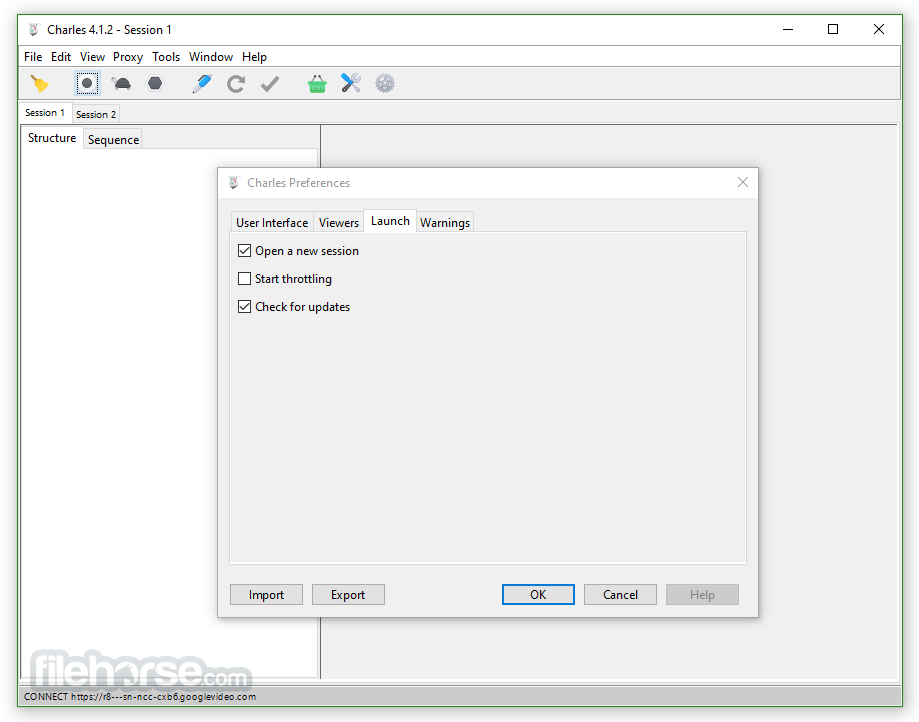Screen dimensions: 919x722
Task: Toggle 'Check for updates' checkbox
Action: pyautogui.click(x=244, y=306)
